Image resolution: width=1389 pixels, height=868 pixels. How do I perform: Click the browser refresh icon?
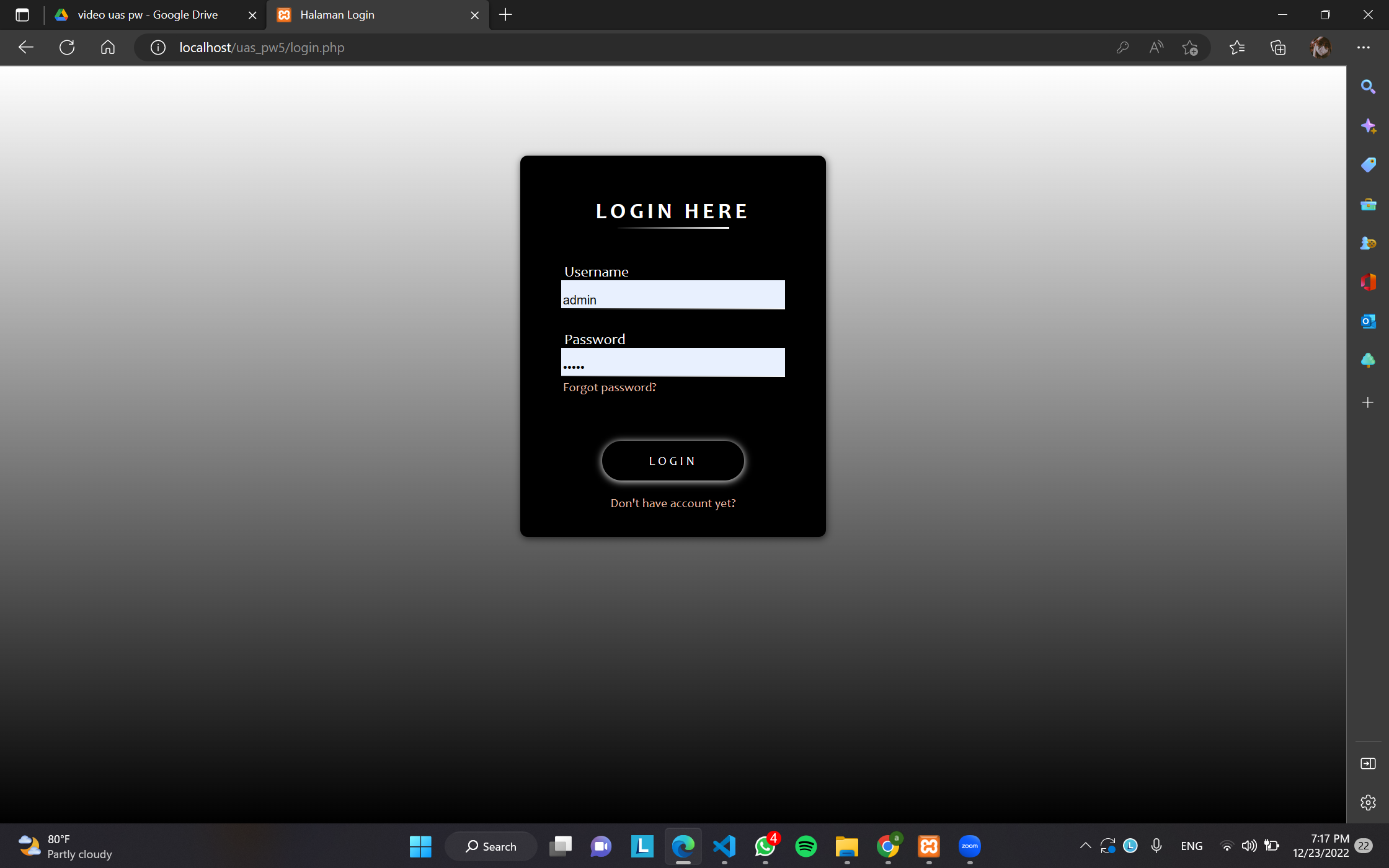click(x=67, y=48)
